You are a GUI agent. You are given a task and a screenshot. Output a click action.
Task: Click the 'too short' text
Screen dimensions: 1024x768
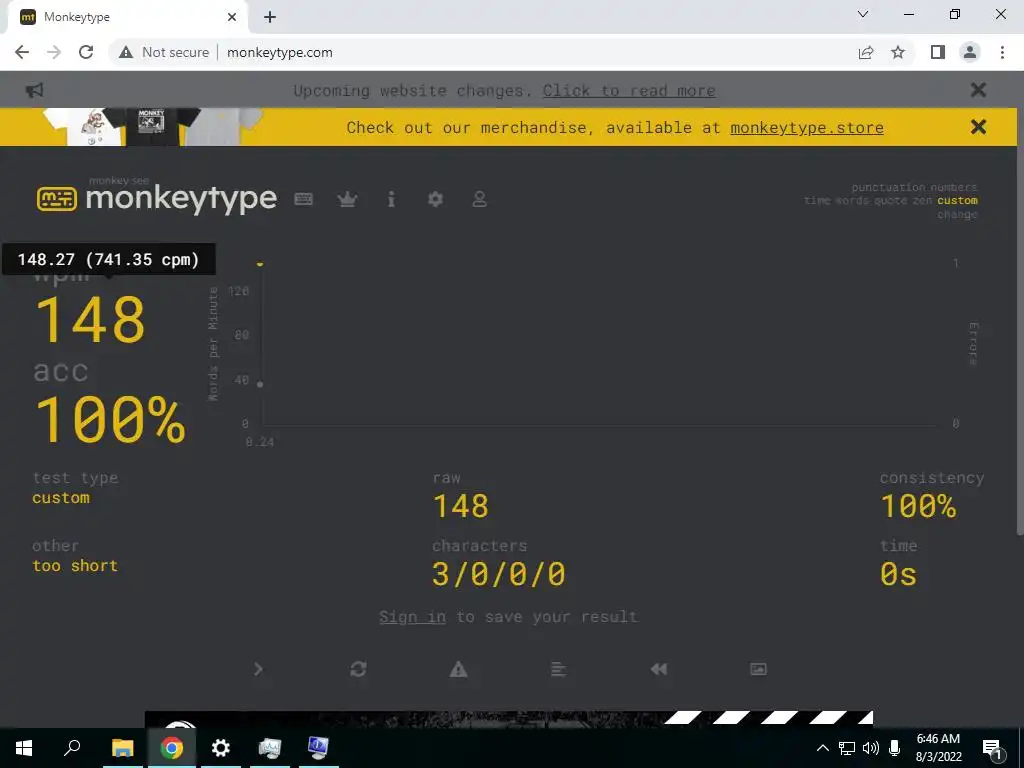click(x=75, y=566)
